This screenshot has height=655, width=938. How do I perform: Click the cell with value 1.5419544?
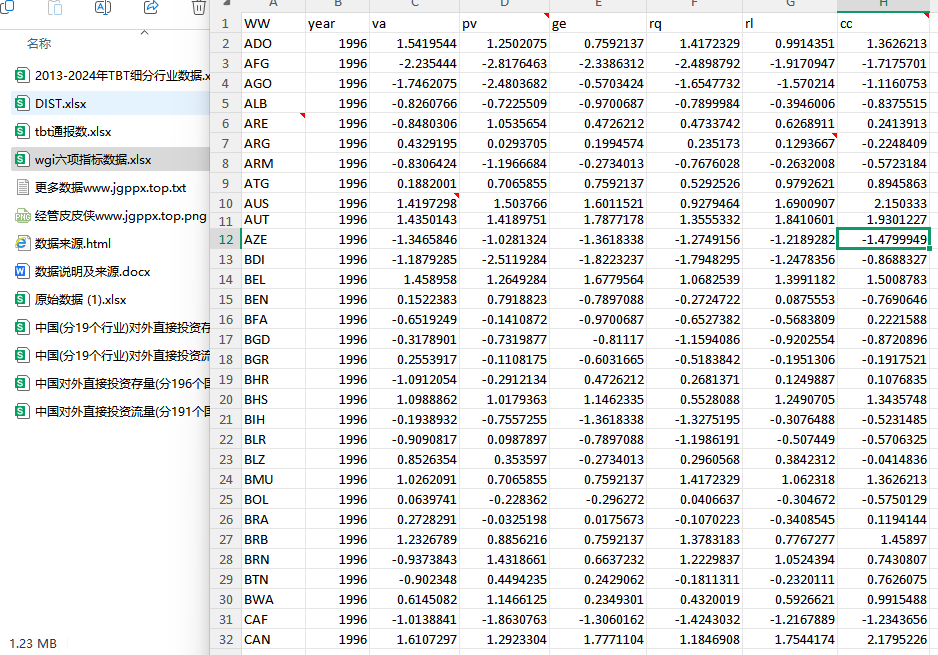[x=415, y=44]
